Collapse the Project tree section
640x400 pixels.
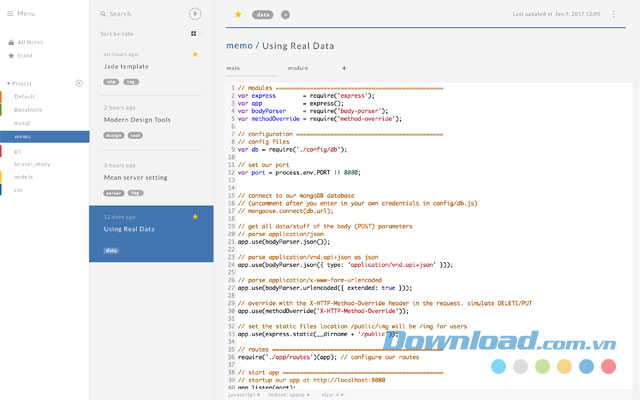point(9,83)
